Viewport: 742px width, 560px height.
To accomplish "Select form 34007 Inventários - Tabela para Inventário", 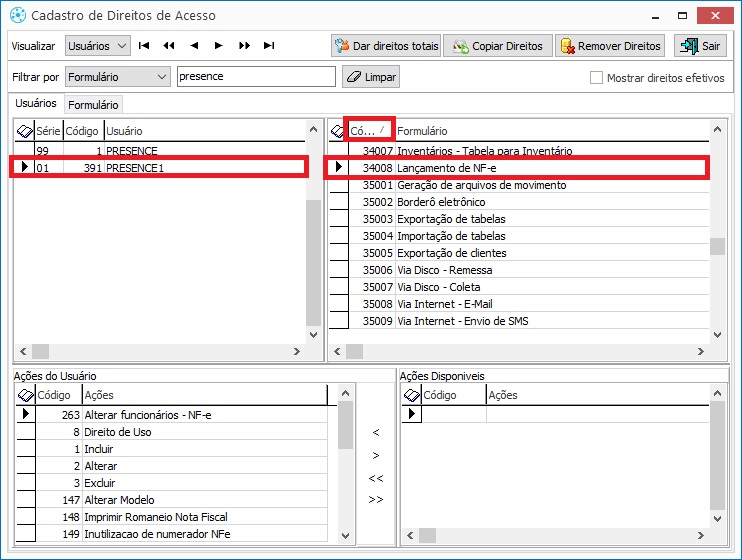I will (519, 151).
